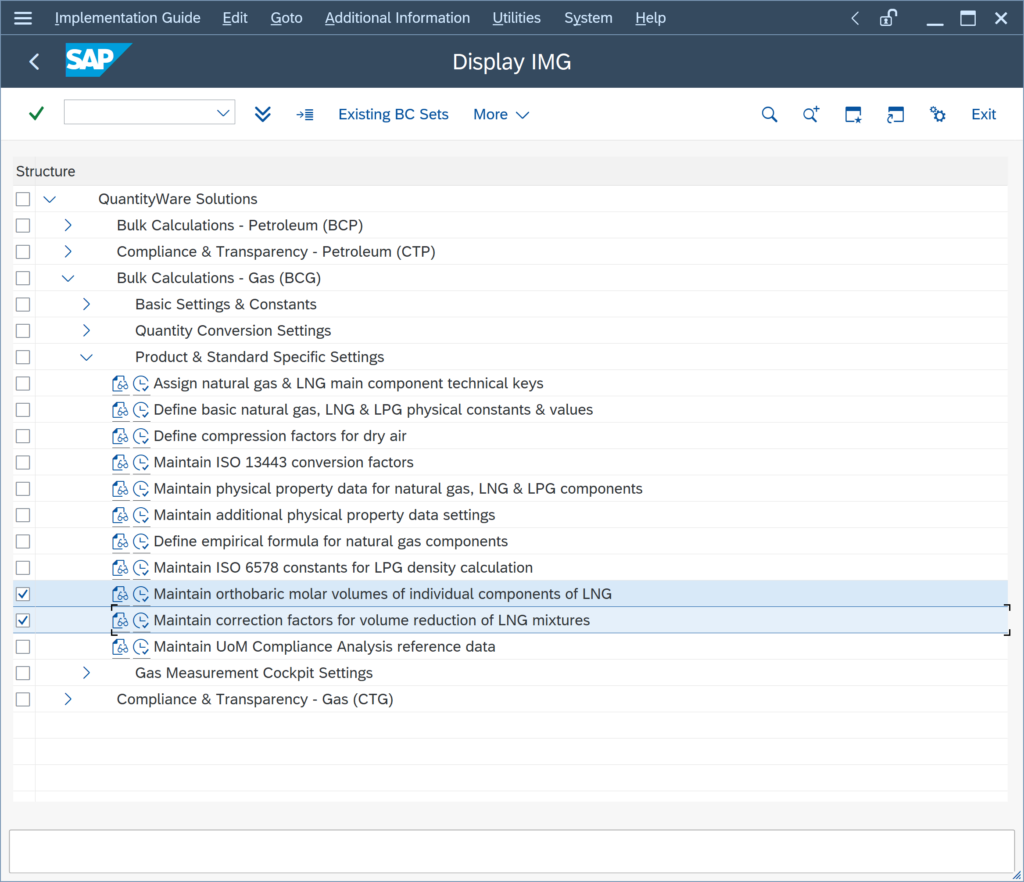Open the Goto menu
The width and height of the screenshot is (1024, 882).
(286, 18)
